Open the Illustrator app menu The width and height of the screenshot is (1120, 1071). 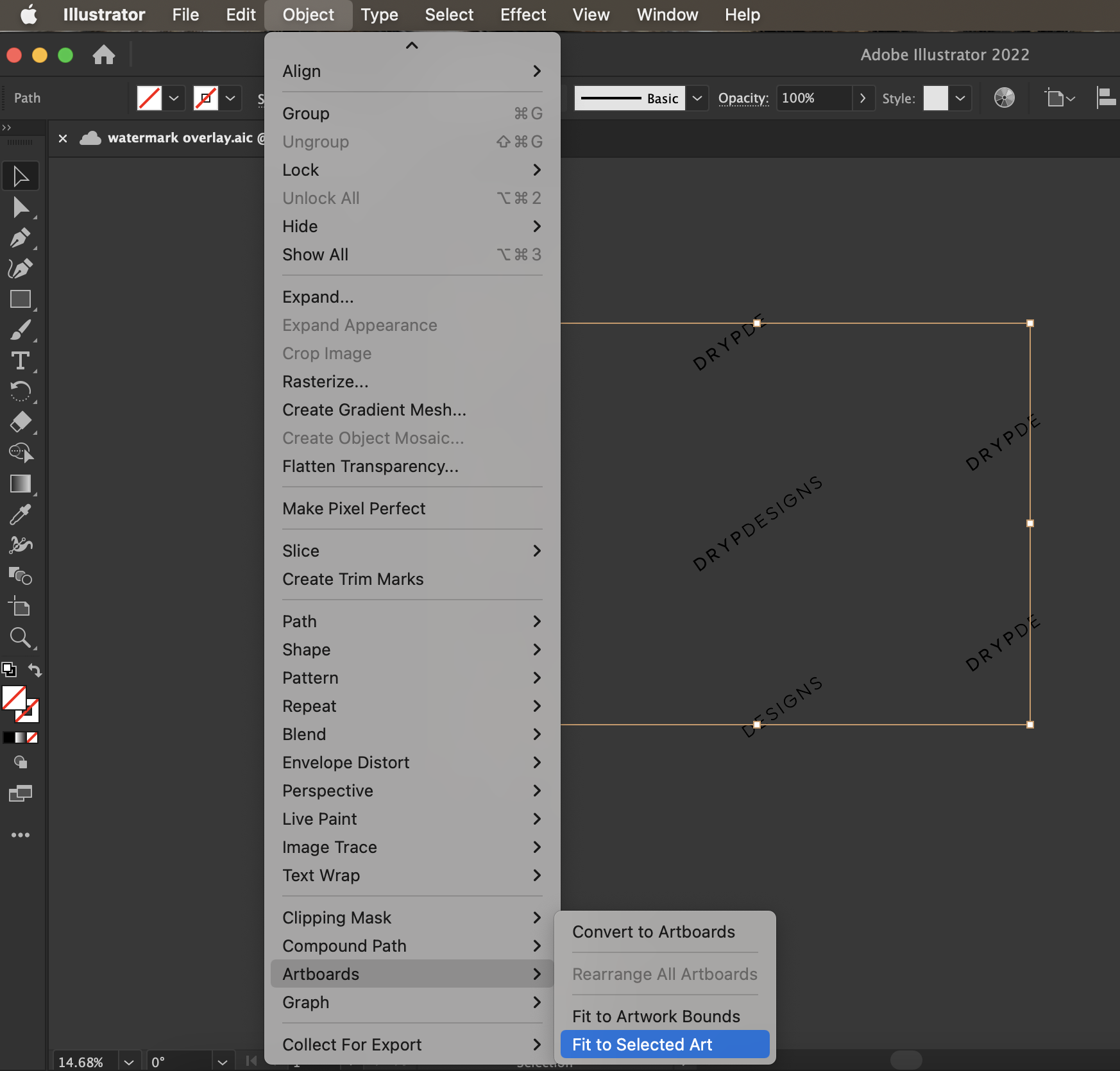pyautogui.click(x=104, y=15)
